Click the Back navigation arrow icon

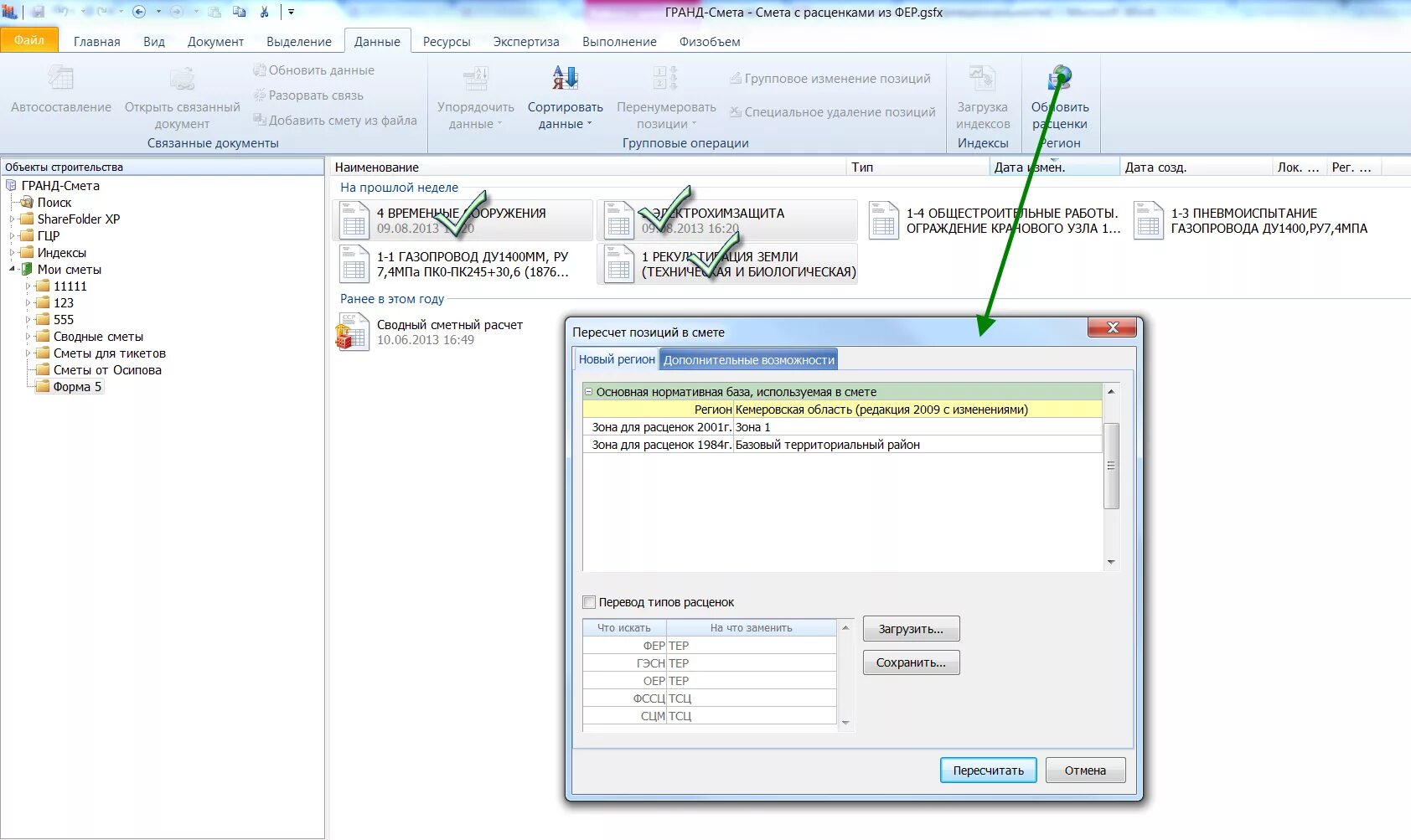pos(139,12)
